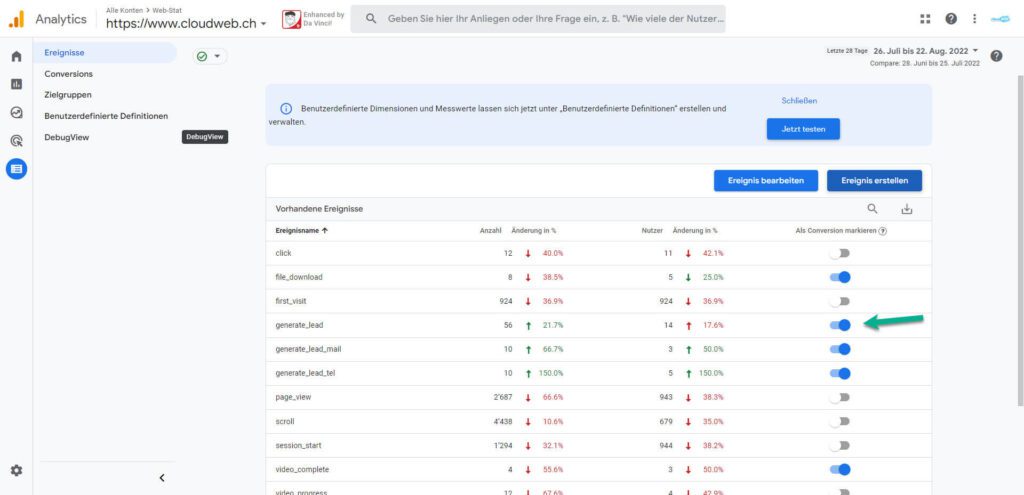This screenshot has height=495, width=1024.
Task: Click the generate_lead event name
Action: click(x=299, y=325)
